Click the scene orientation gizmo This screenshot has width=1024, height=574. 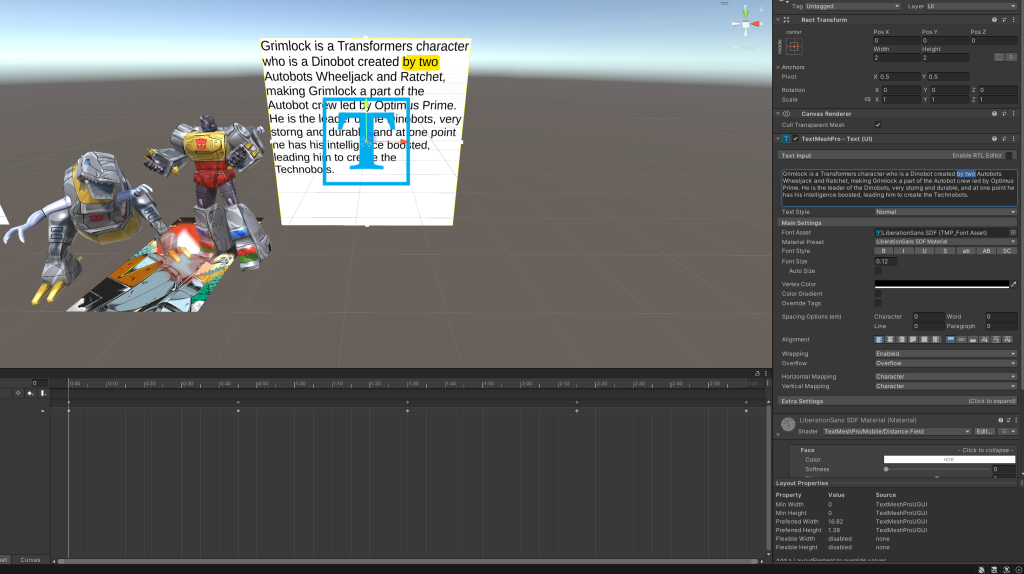click(745, 24)
